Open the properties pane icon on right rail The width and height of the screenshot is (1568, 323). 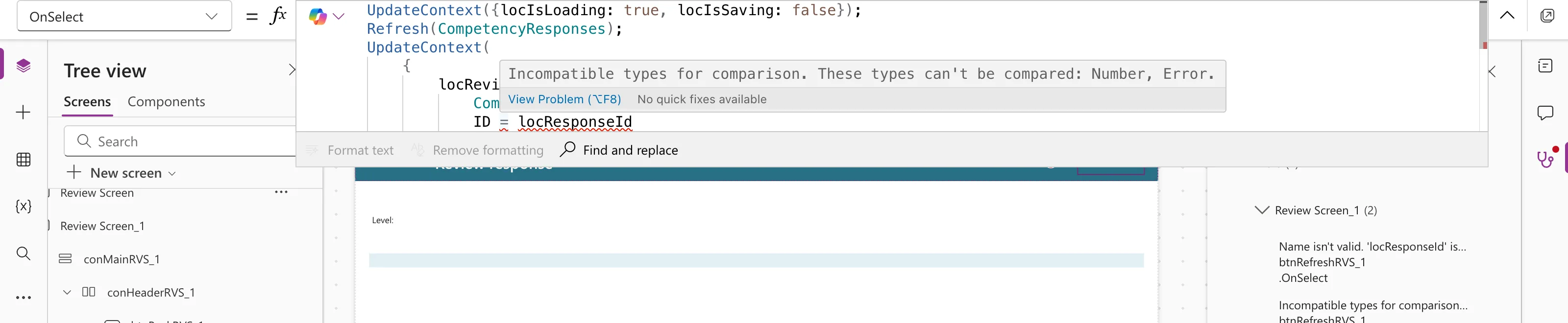click(1545, 66)
